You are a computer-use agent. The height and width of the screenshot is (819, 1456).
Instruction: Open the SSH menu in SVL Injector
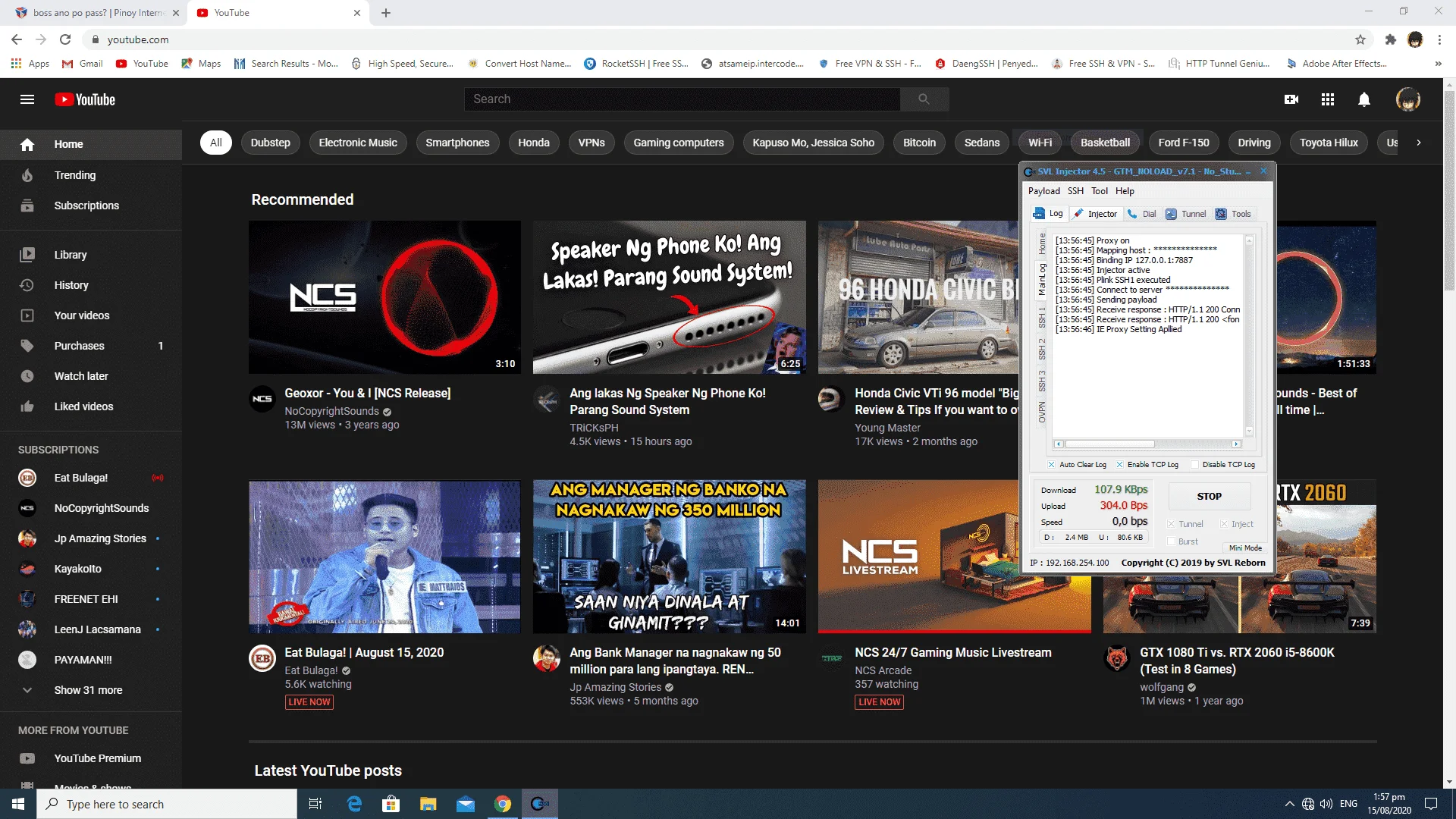point(1076,191)
